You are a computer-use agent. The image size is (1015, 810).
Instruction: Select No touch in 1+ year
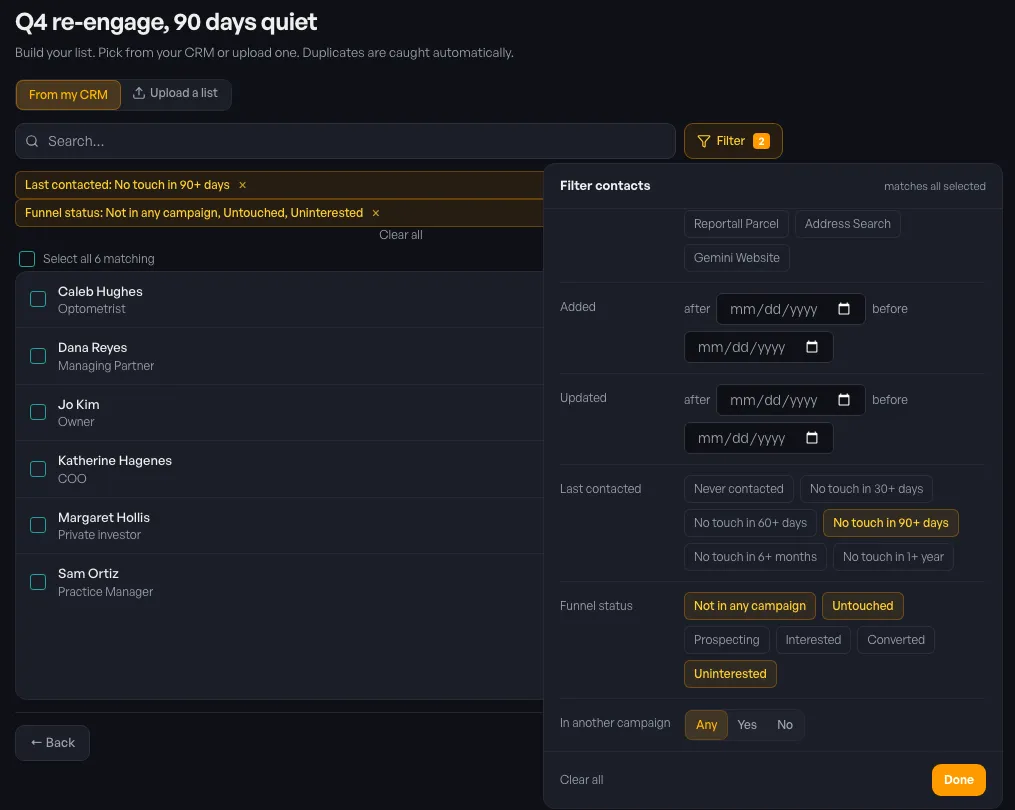pyautogui.click(x=893, y=557)
